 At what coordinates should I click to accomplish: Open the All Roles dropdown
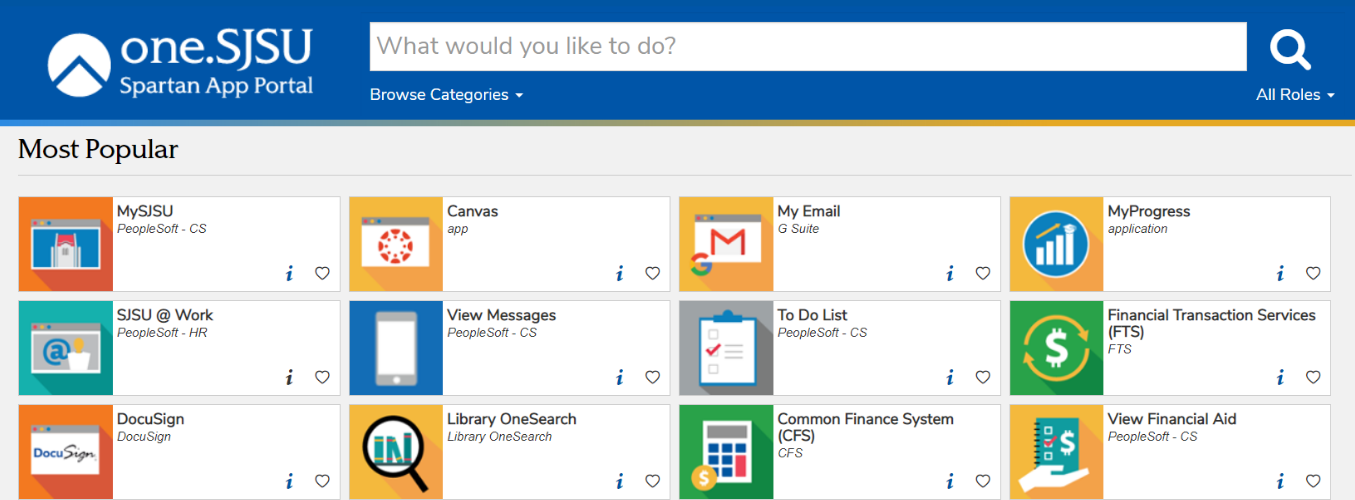[x=1295, y=95]
